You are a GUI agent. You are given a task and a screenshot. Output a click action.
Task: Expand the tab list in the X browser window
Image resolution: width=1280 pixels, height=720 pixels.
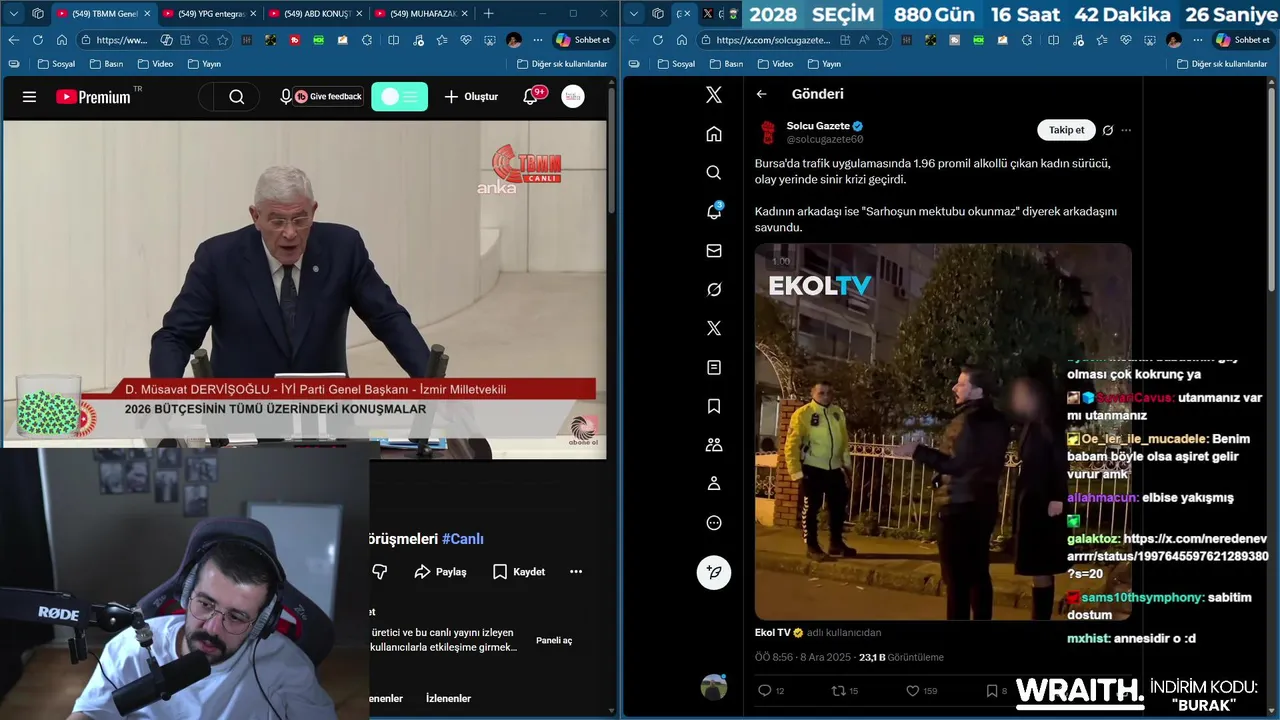[634, 14]
